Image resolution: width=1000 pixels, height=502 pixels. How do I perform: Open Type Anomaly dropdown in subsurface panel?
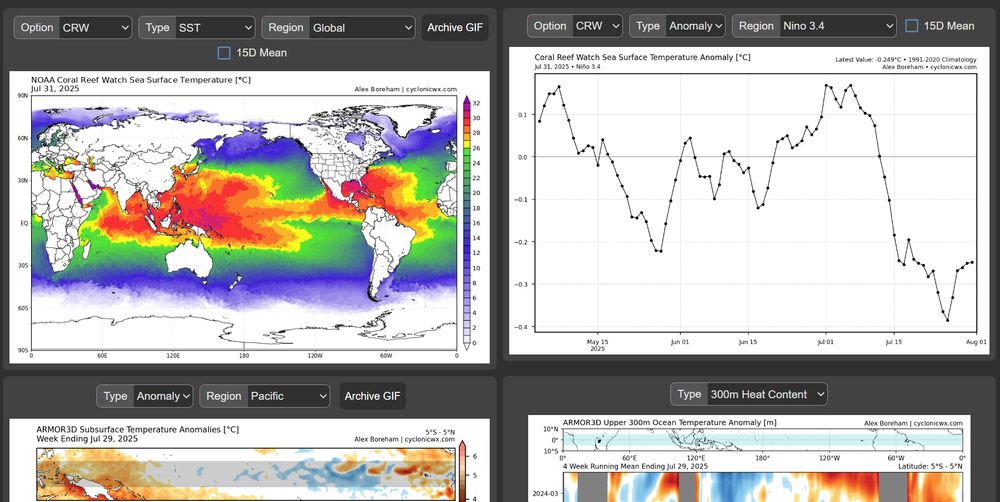[x=145, y=396]
